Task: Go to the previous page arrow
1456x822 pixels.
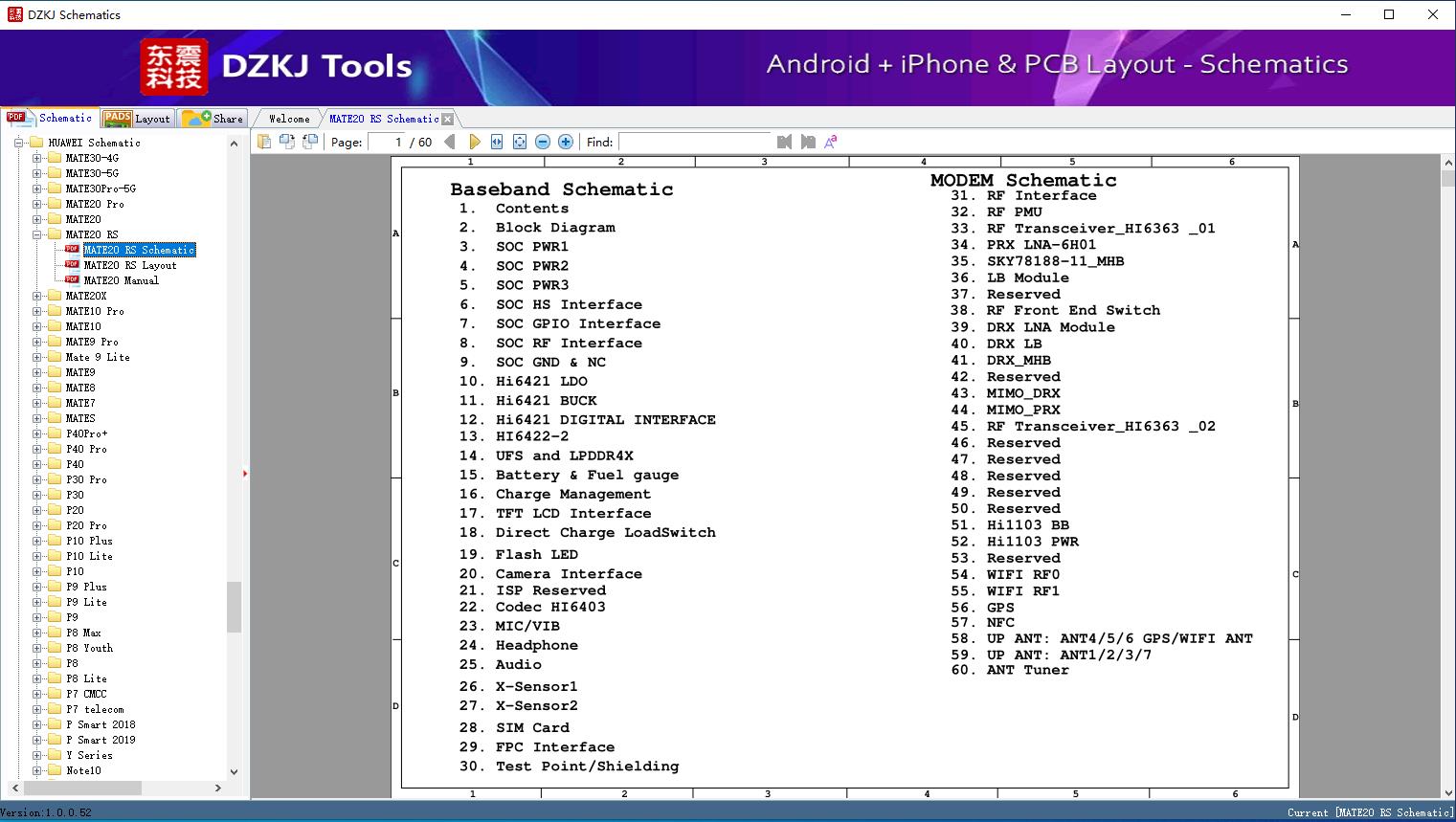Action: click(x=450, y=142)
